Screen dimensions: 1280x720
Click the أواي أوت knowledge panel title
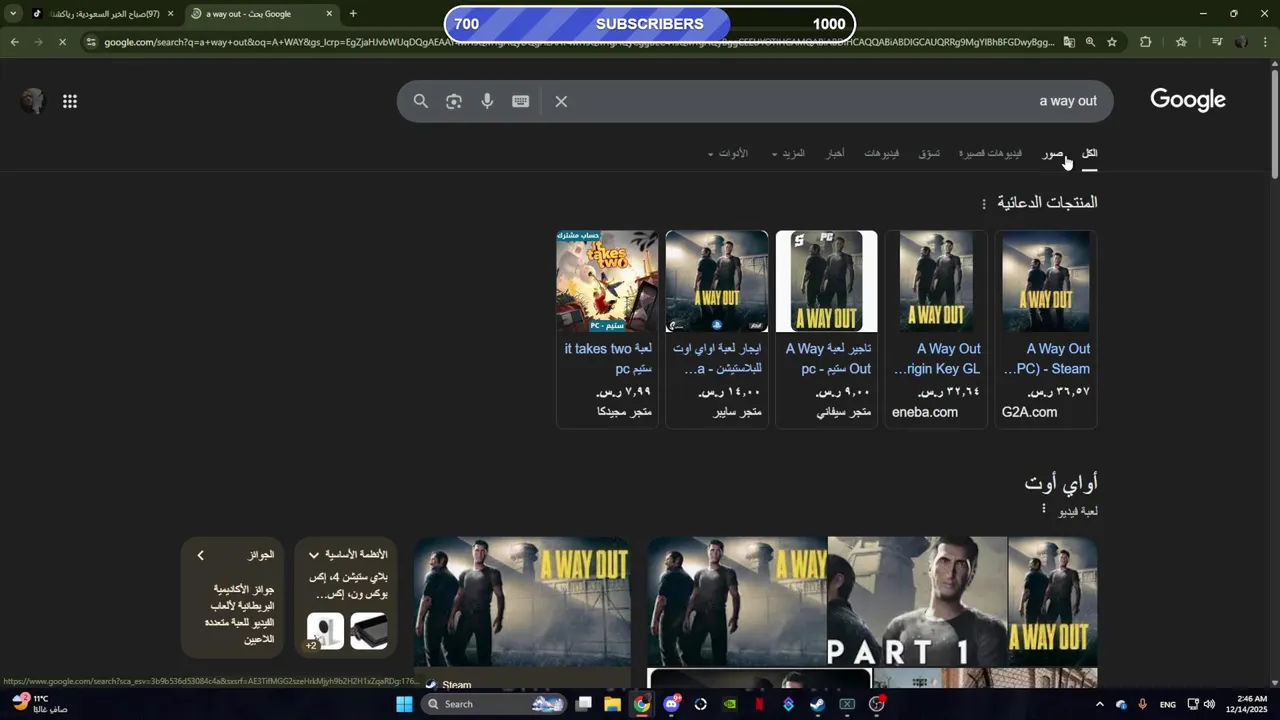(x=1061, y=483)
